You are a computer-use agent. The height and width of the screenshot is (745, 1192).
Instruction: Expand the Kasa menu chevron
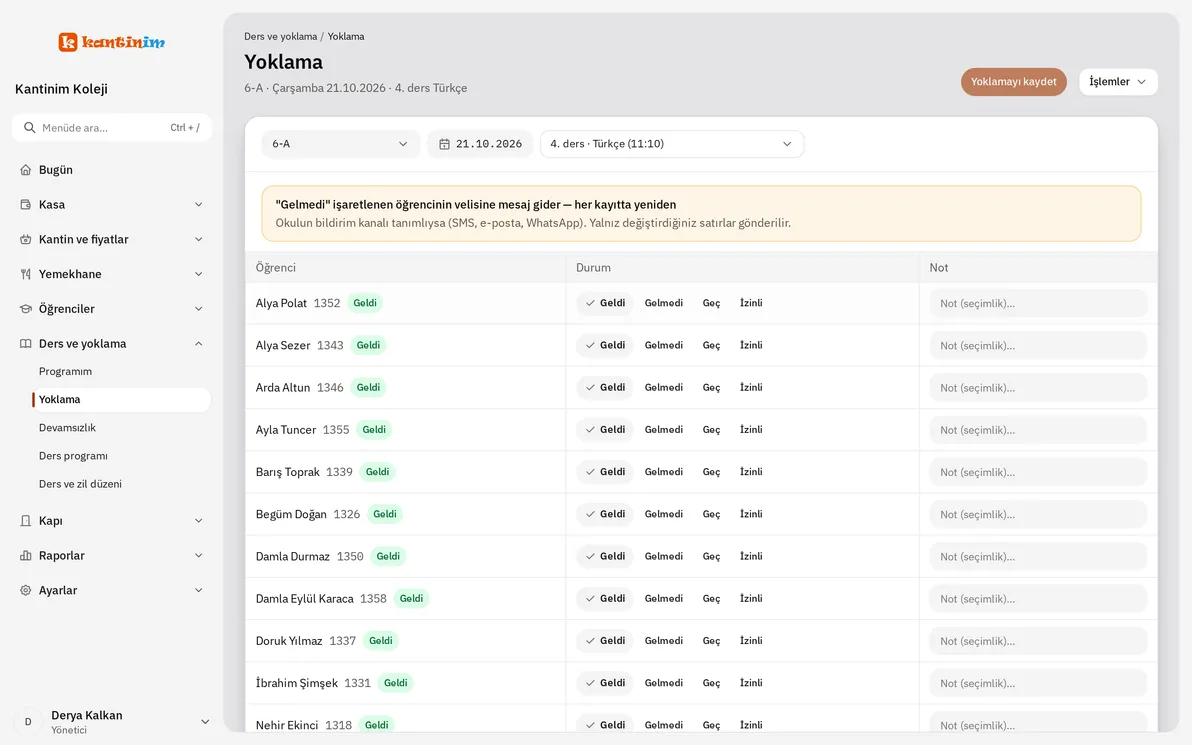click(198, 204)
